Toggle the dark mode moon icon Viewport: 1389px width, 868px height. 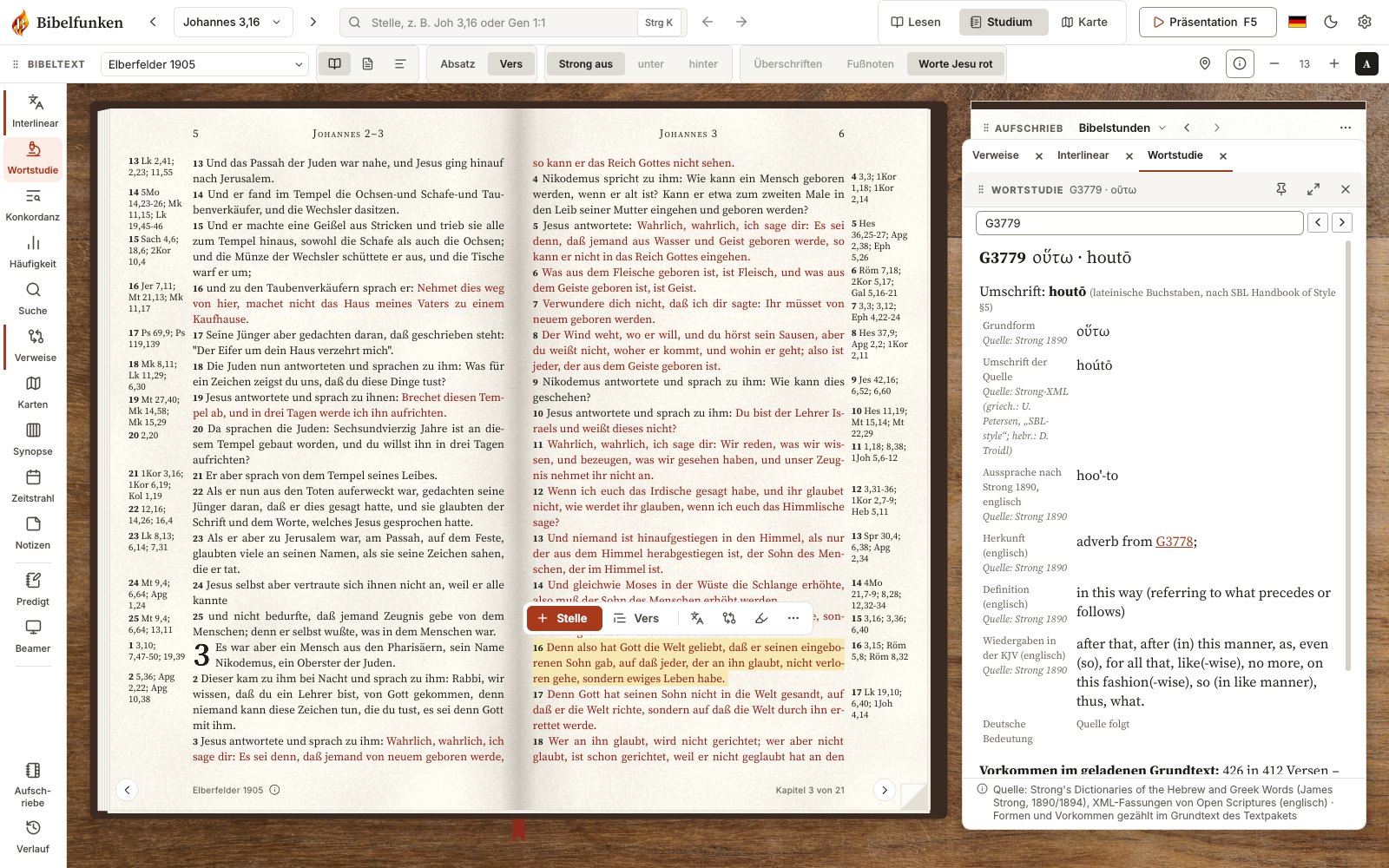tap(1331, 22)
